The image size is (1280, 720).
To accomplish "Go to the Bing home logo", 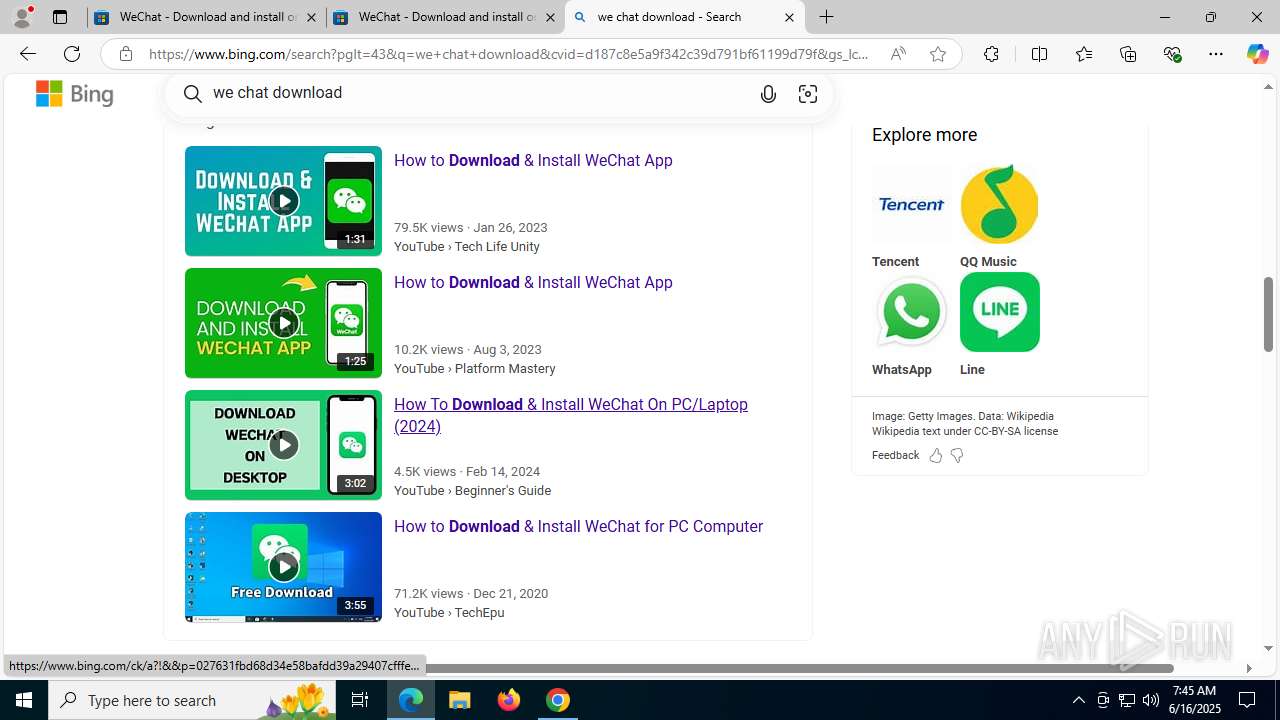I will pos(75,94).
